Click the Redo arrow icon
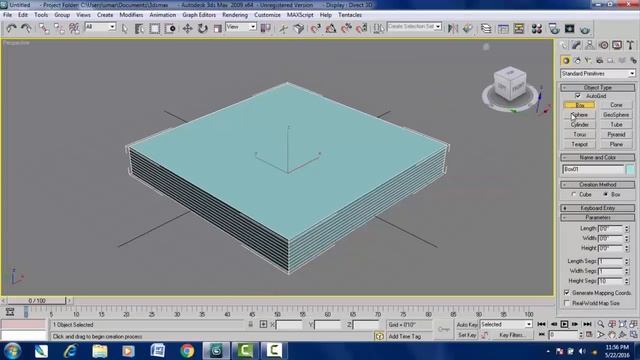The width and height of the screenshot is (640, 360). 27,28
